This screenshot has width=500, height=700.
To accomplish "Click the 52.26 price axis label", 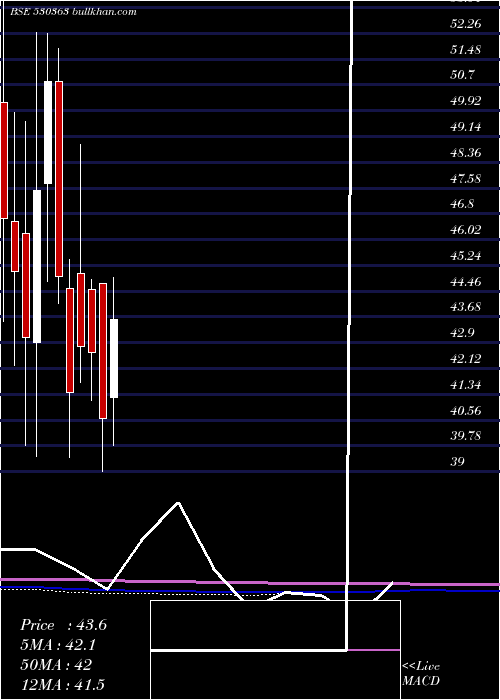I will tap(466, 24).
